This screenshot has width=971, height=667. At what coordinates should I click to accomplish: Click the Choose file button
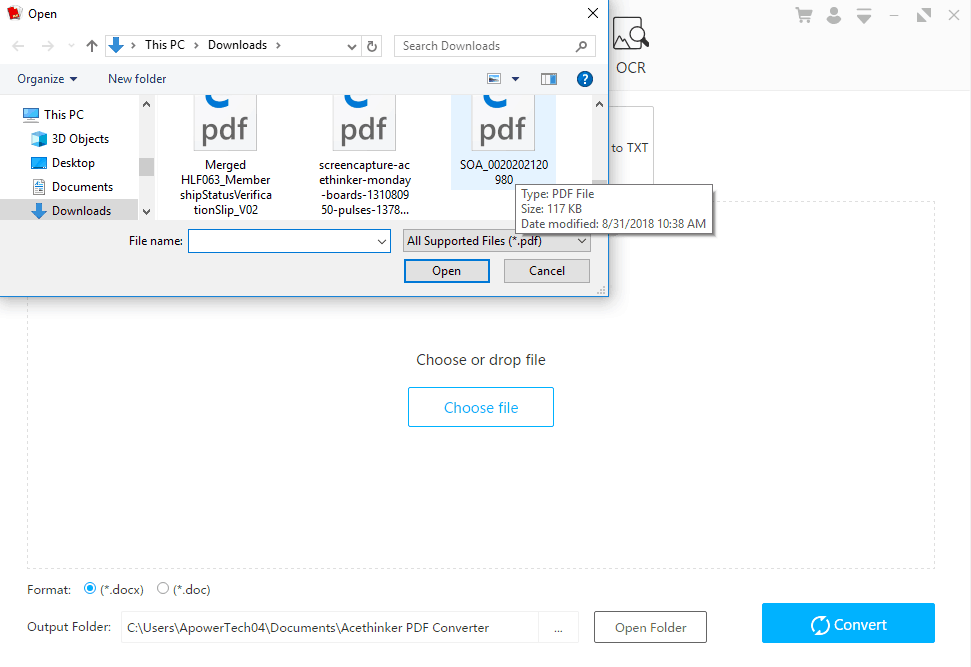click(481, 407)
